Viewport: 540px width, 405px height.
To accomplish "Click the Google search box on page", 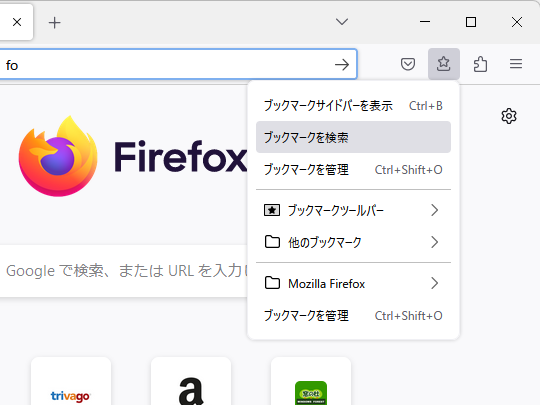I will (x=124, y=271).
